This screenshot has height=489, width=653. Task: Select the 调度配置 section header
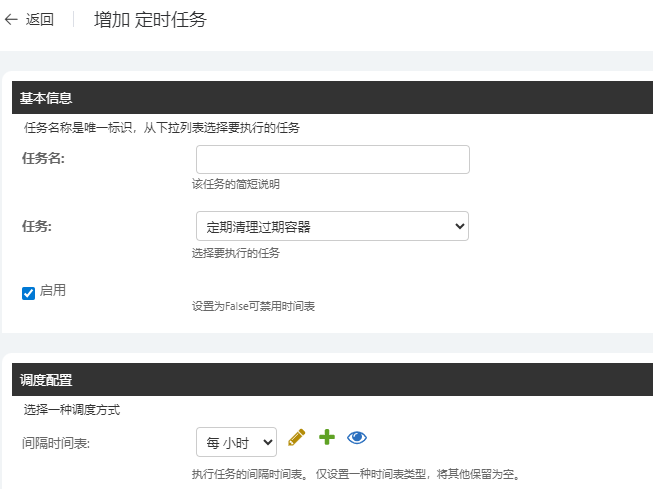click(x=46, y=380)
